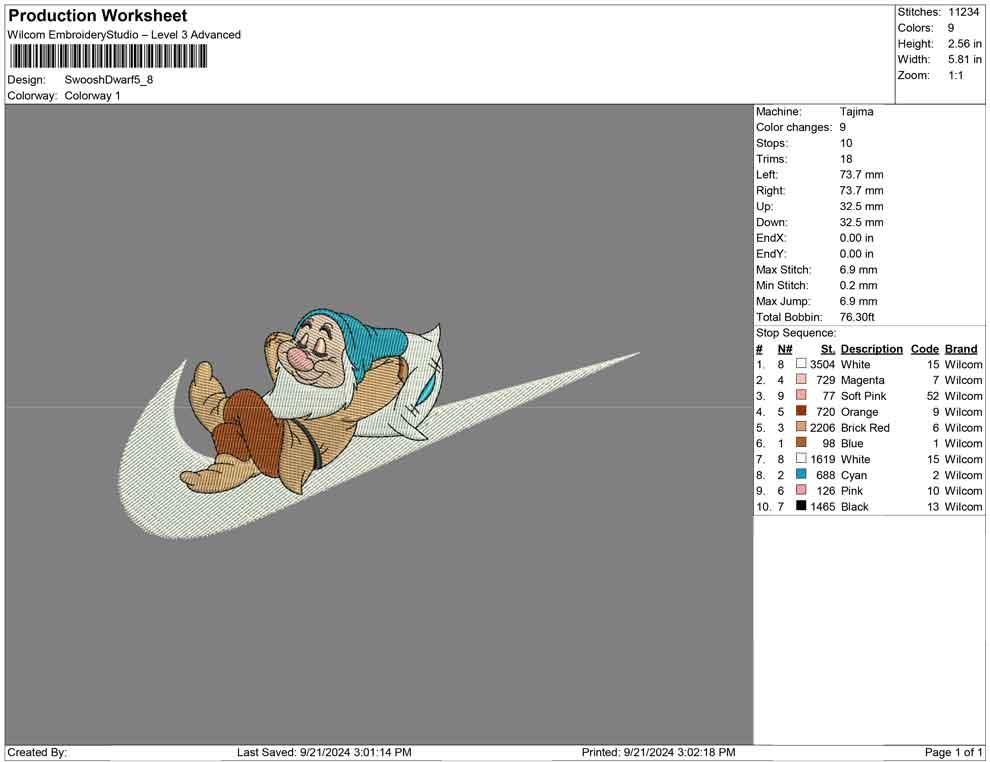990x762 pixels.
Task: Click the Cyan color swatch in stop sequence
Action: pos(801,475)
